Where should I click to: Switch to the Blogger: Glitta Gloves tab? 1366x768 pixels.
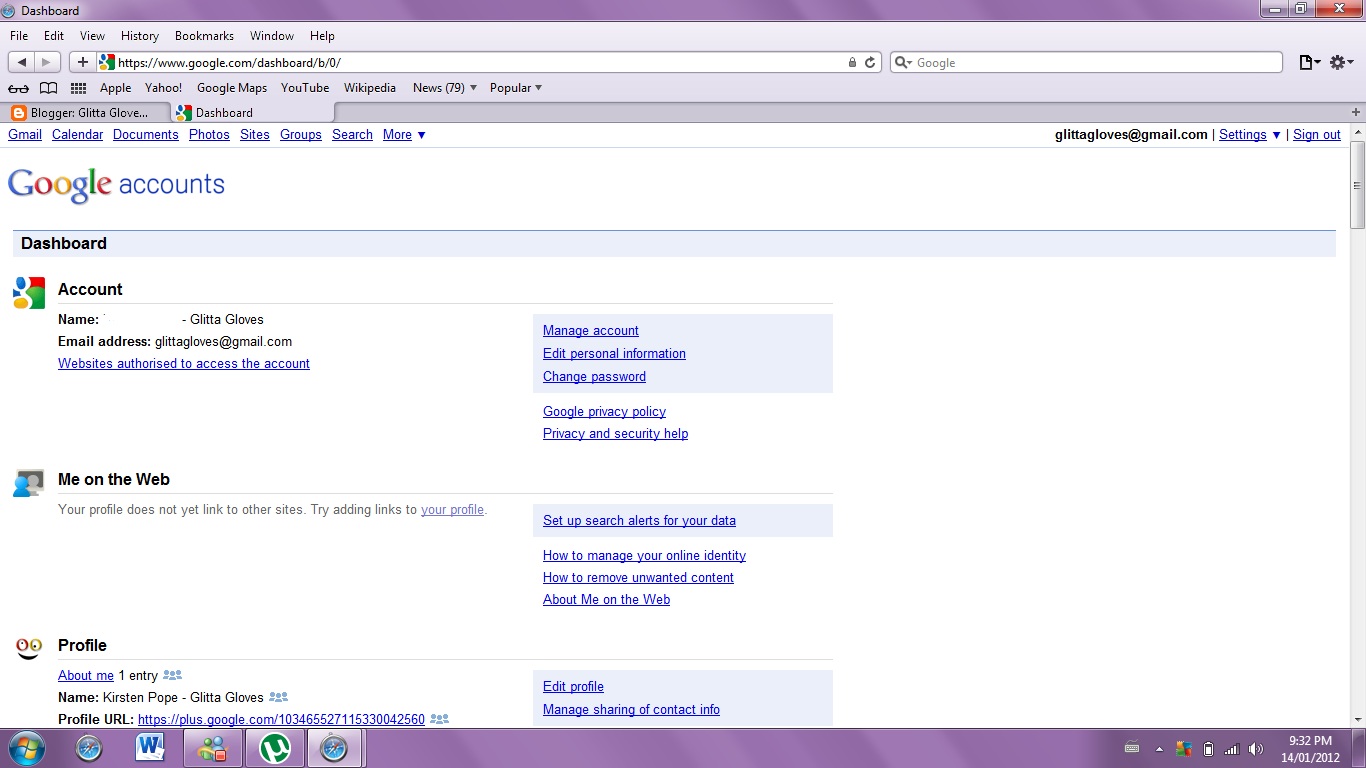click(x=85, y=113)
